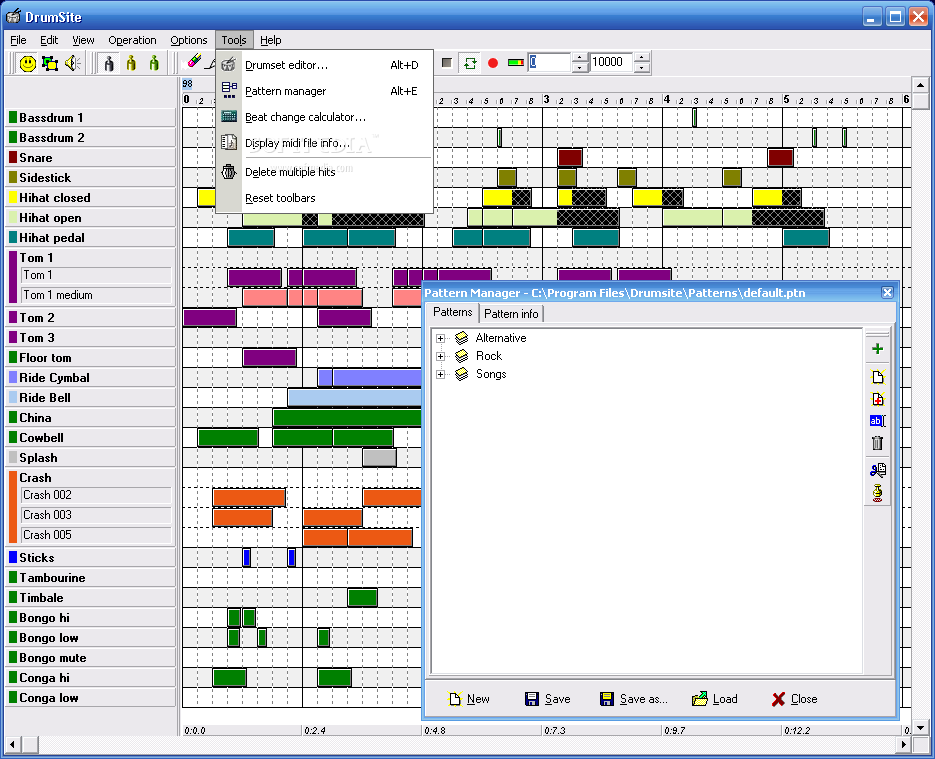This screenshot has width=935, height=759.
Task: Click the yellow squares selection toolbar icon
Action: coord(50,63)
